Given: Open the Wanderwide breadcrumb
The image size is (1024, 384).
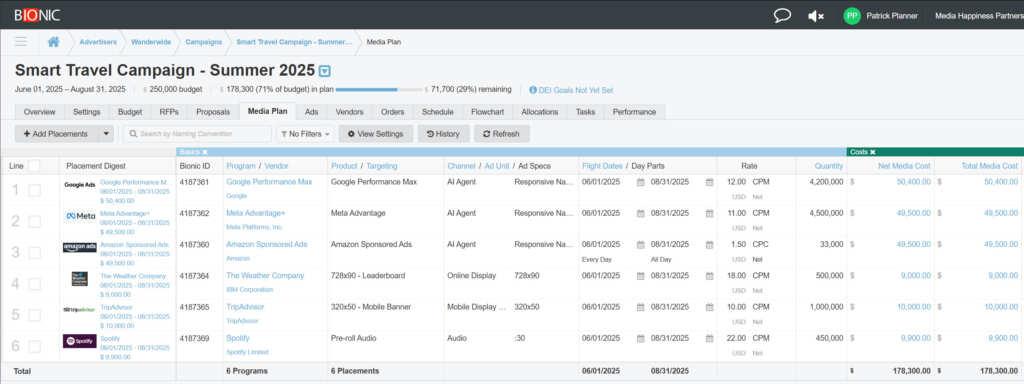Looking at the screenshot, I should tap(151, 42).
